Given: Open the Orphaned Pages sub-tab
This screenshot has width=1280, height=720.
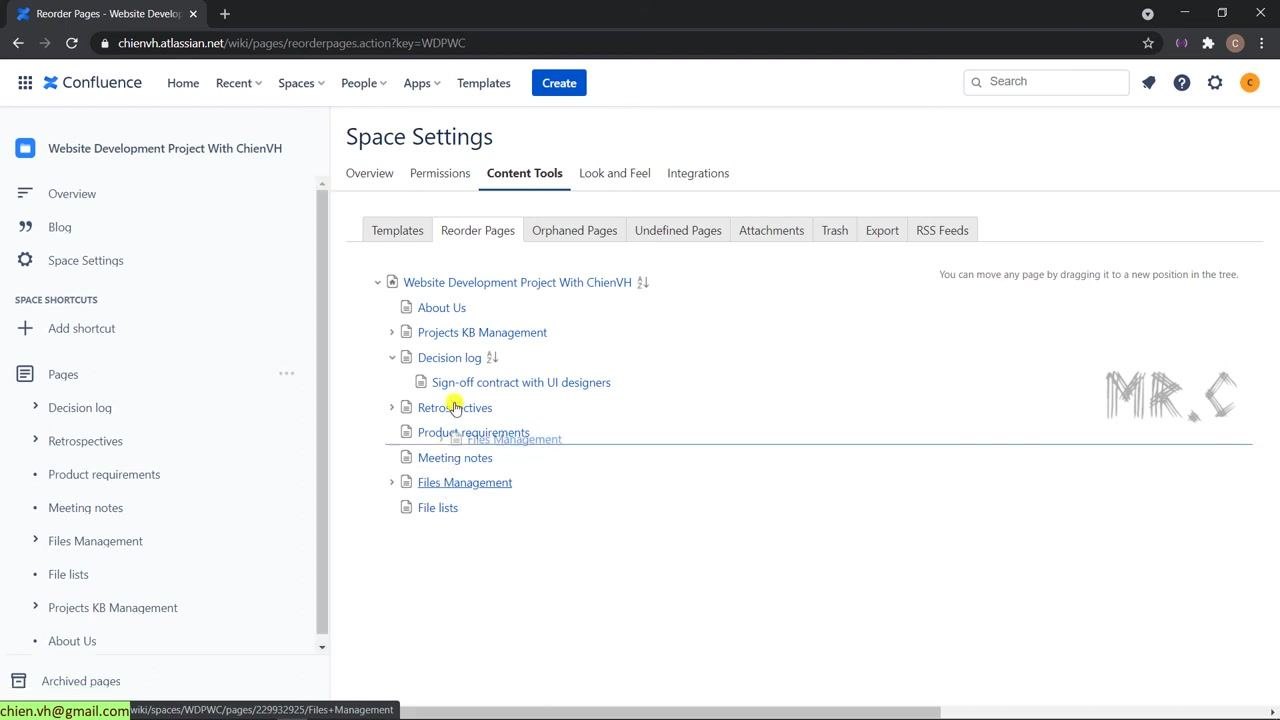Looking at the screenshot, I should pos(574,230).
